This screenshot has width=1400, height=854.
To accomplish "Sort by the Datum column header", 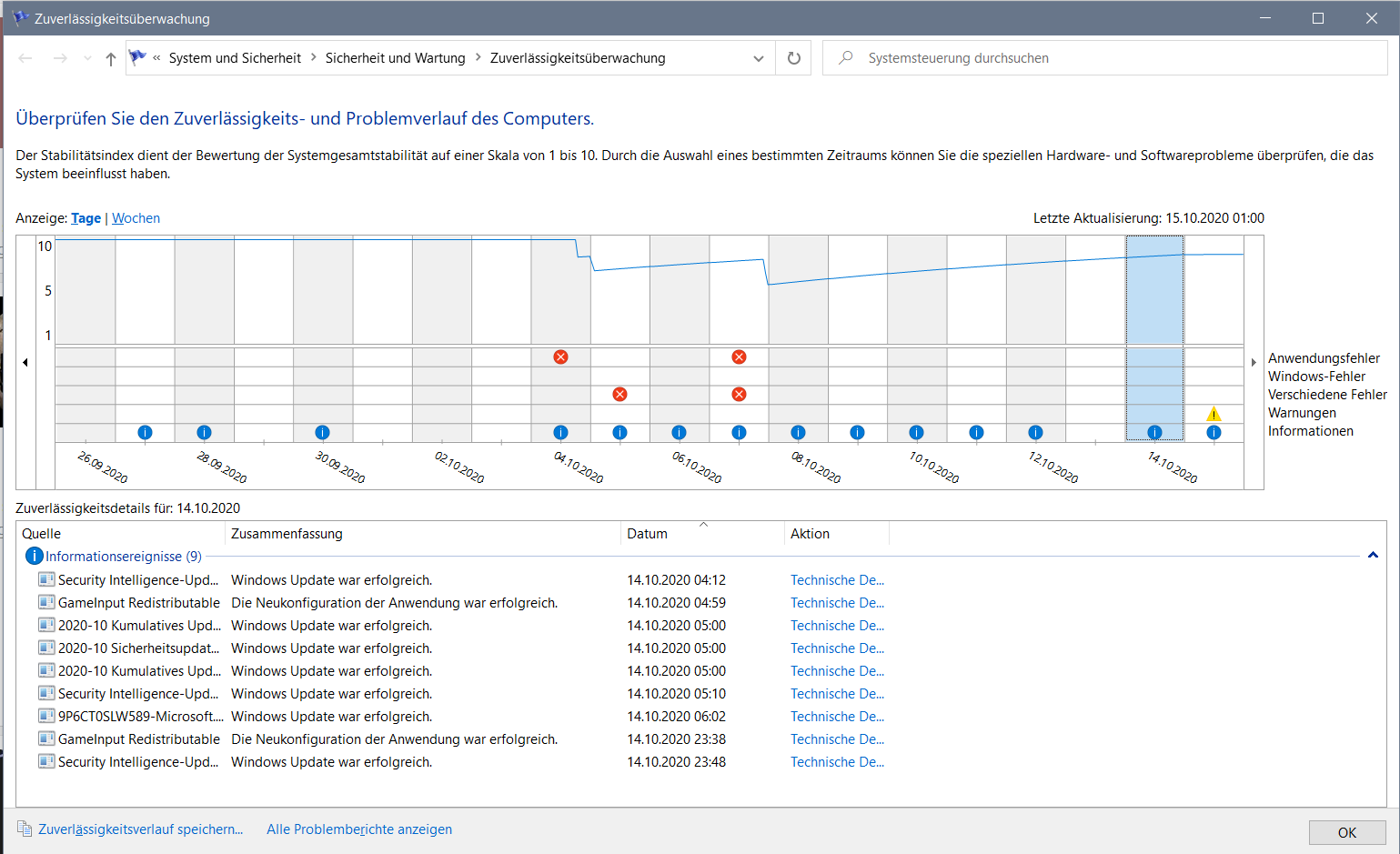I will [702, 534].
